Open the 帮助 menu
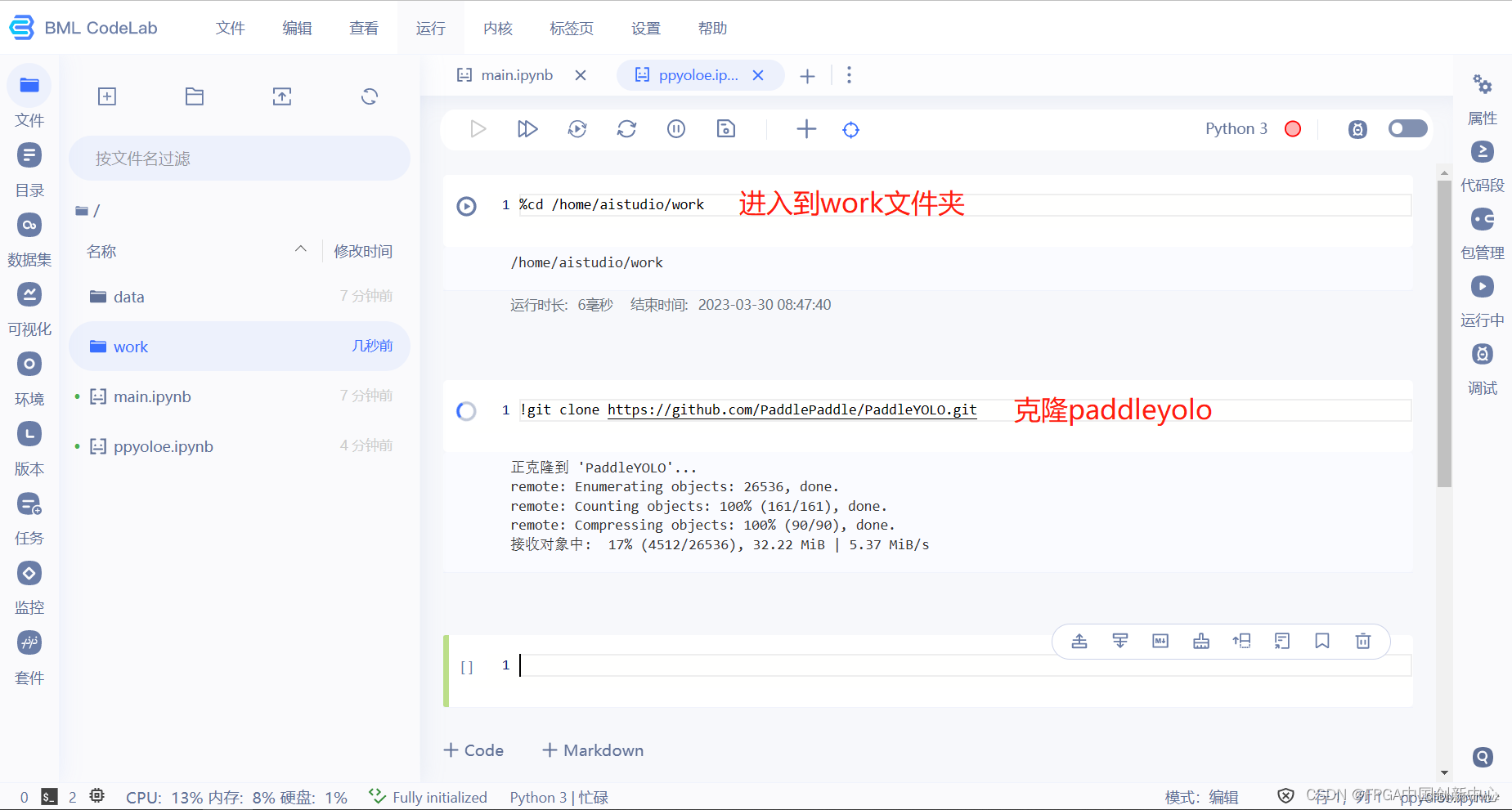The width and height of the screenshot is (1512, 810). [713, 28]
